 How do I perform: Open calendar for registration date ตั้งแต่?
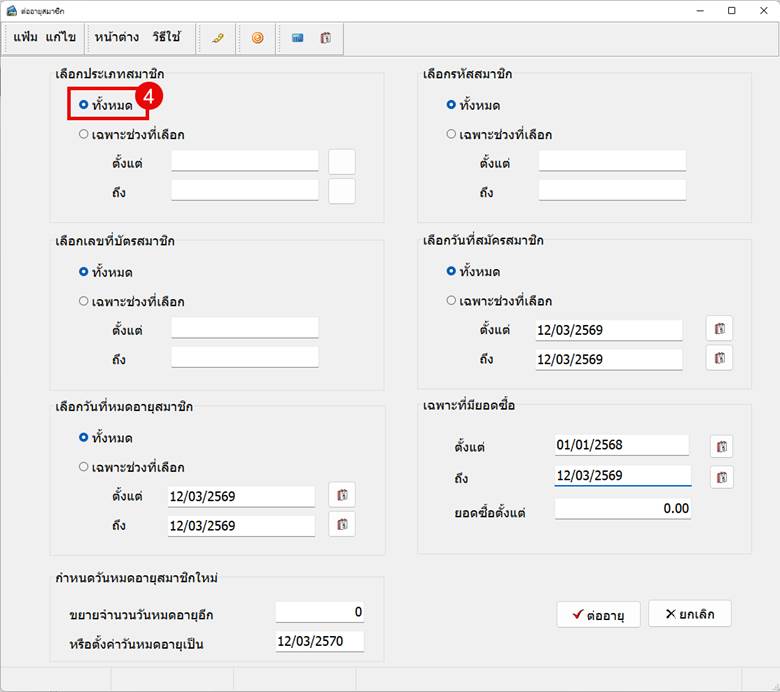click(x=719, y=329)
